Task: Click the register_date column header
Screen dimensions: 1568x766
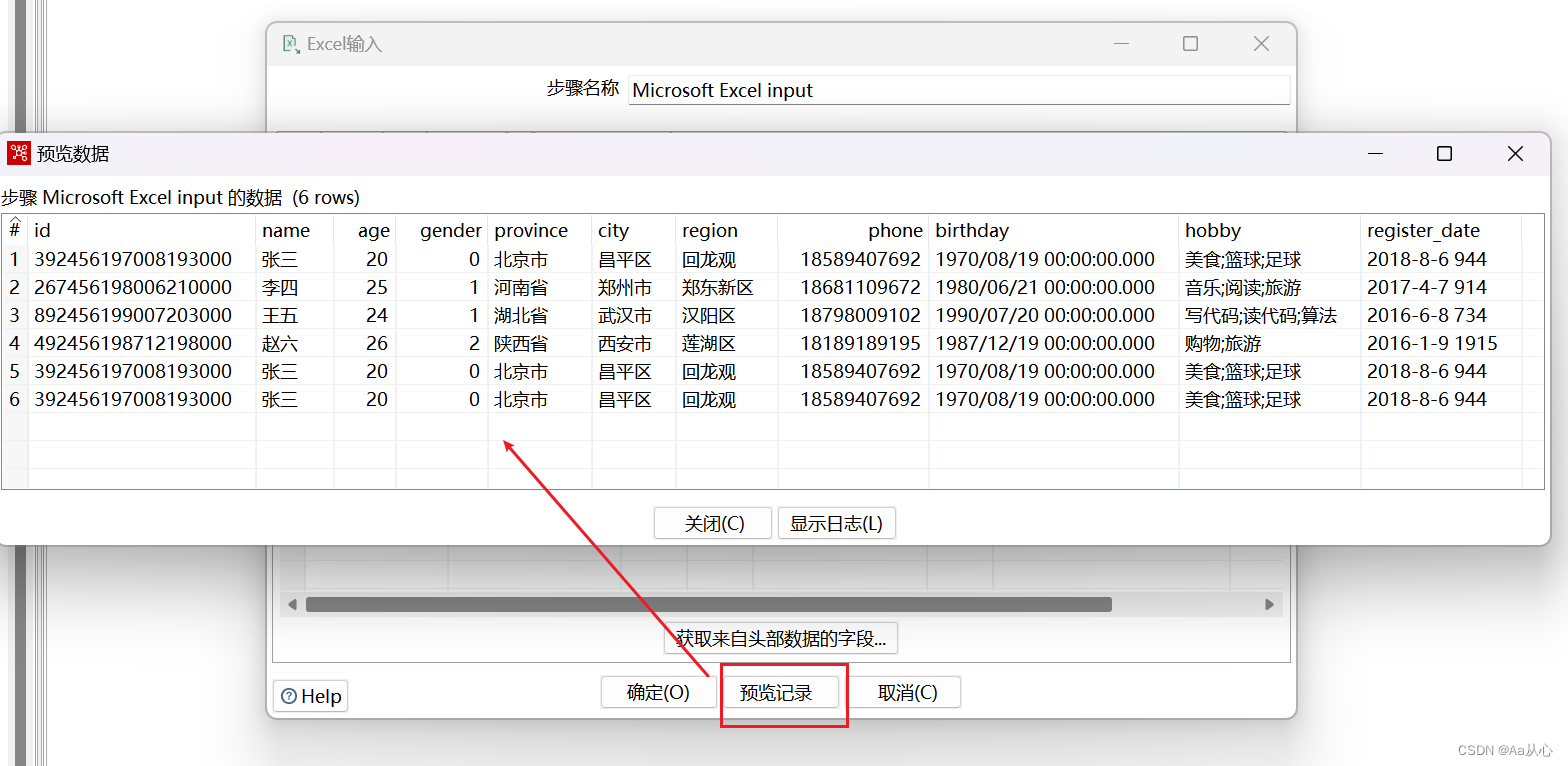Action: click(1441, 230)
